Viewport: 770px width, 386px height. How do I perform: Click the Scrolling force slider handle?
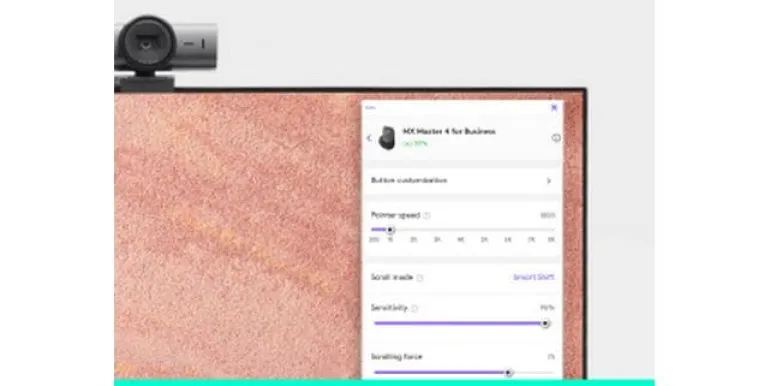pyautogui.click(x=509, y=373)
